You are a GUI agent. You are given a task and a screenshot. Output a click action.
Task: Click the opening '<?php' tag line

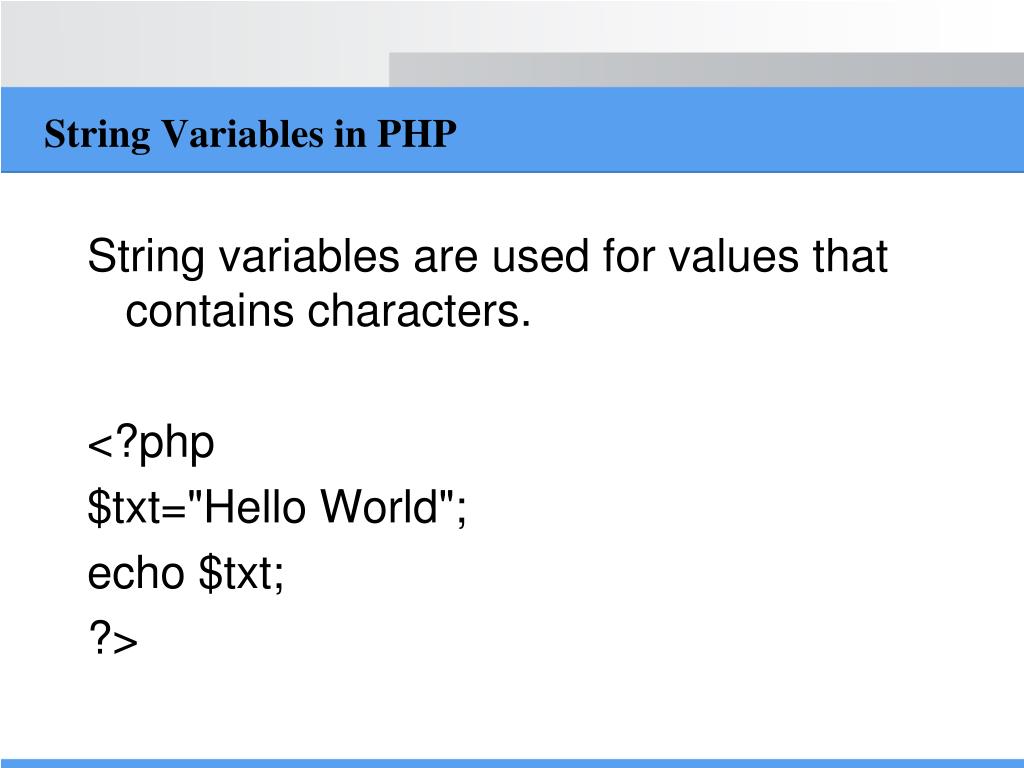coord(151,445)
